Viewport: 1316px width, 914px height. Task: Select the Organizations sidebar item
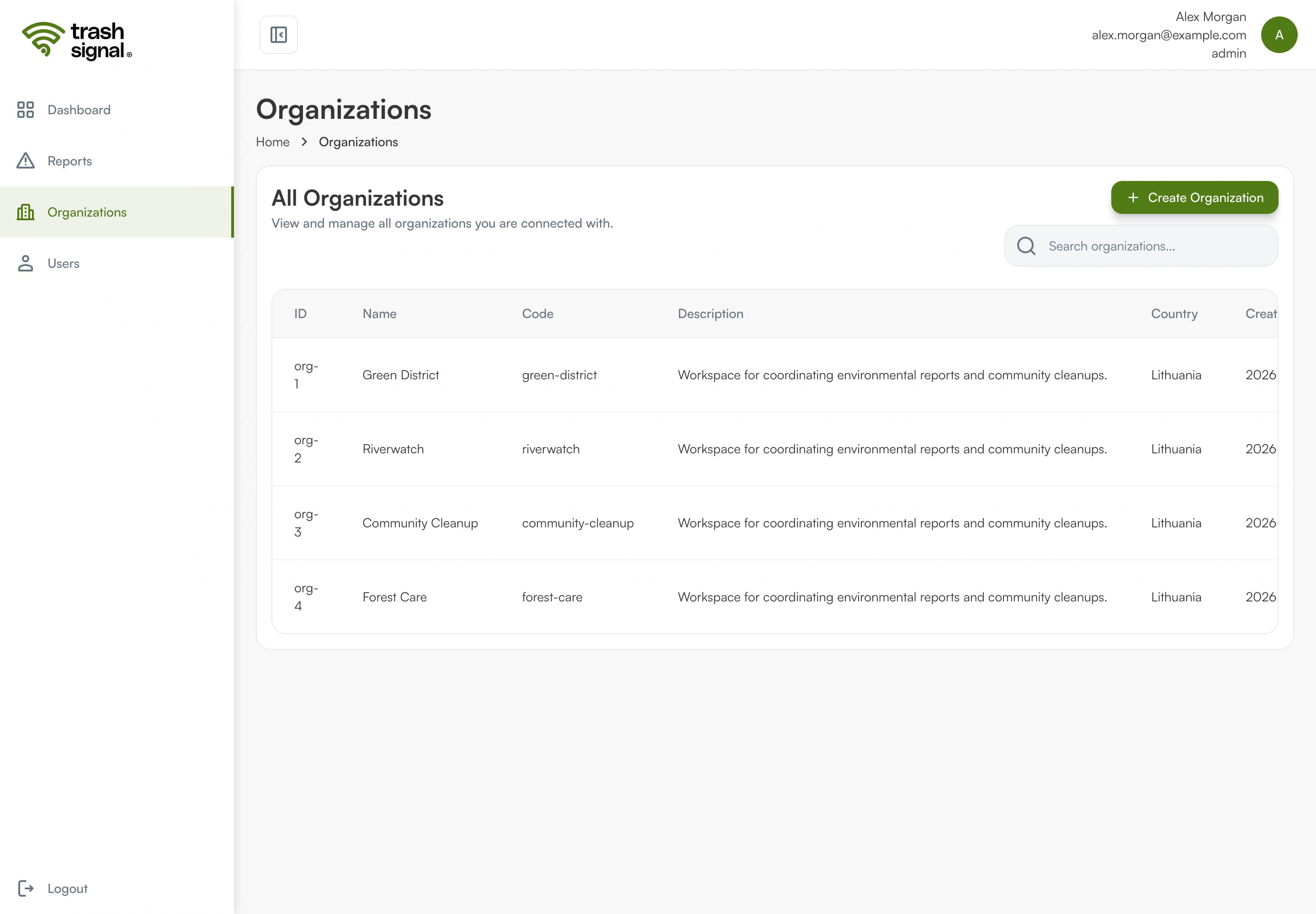[117, 212]
